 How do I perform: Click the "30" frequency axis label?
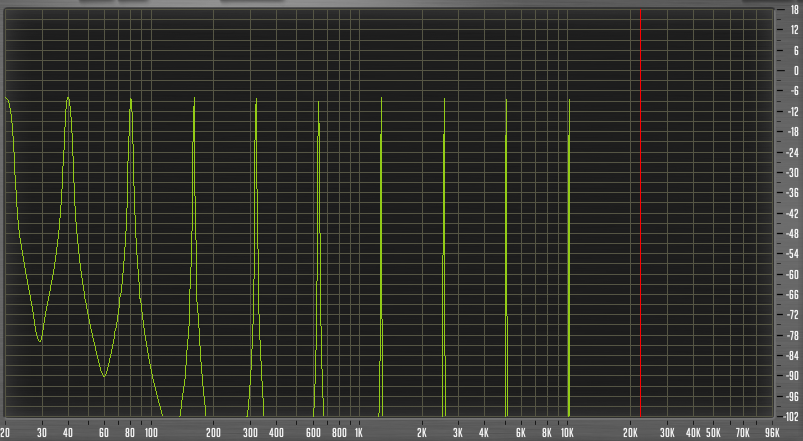pos(41,433)
